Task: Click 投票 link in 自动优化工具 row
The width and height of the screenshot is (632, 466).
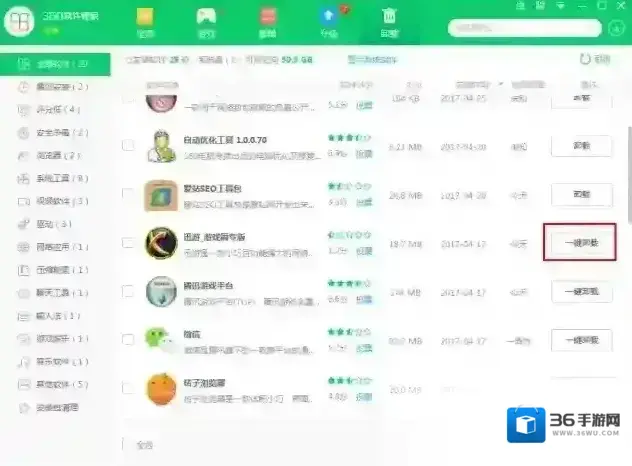Action: pos(364,154)
